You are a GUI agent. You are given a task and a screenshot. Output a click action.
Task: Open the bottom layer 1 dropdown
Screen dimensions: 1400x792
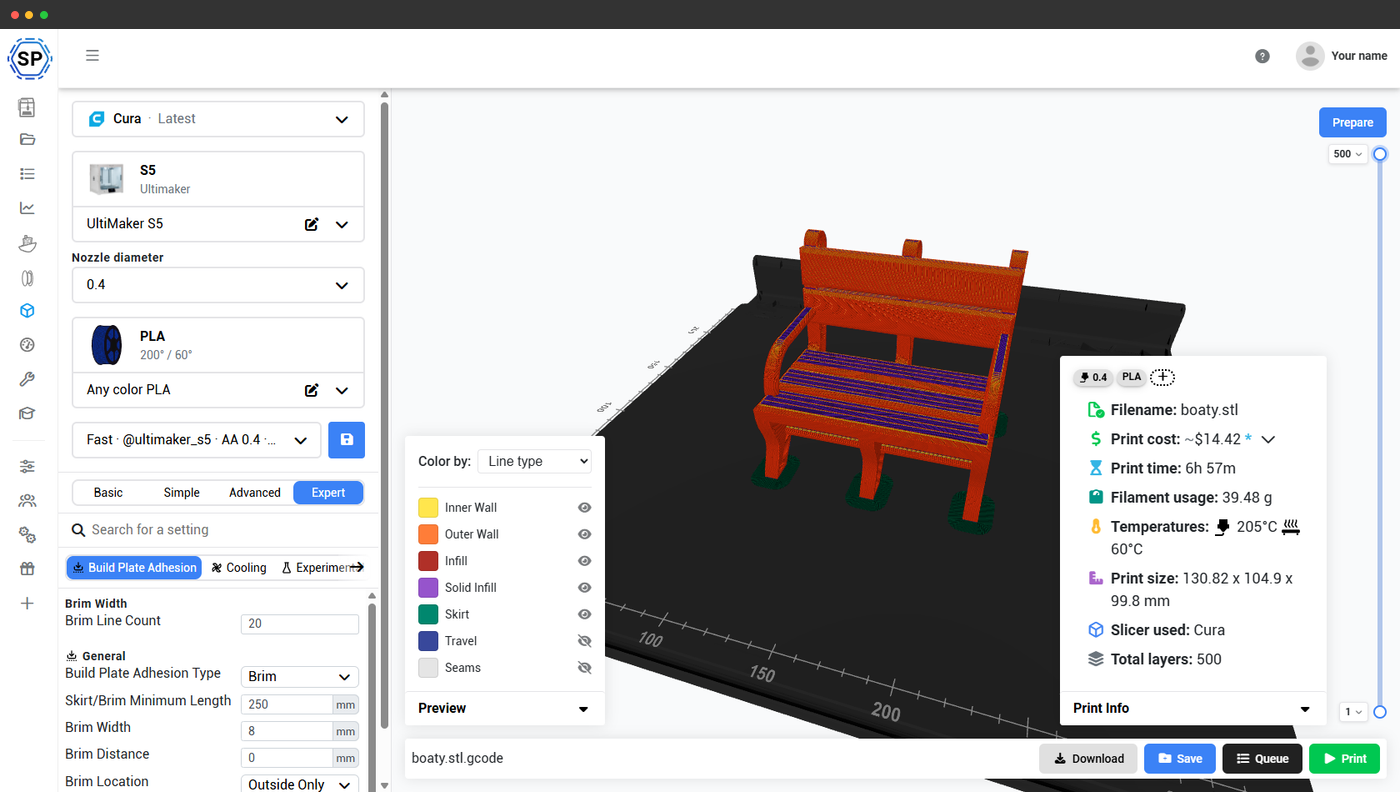click(x=1353, y=712)
